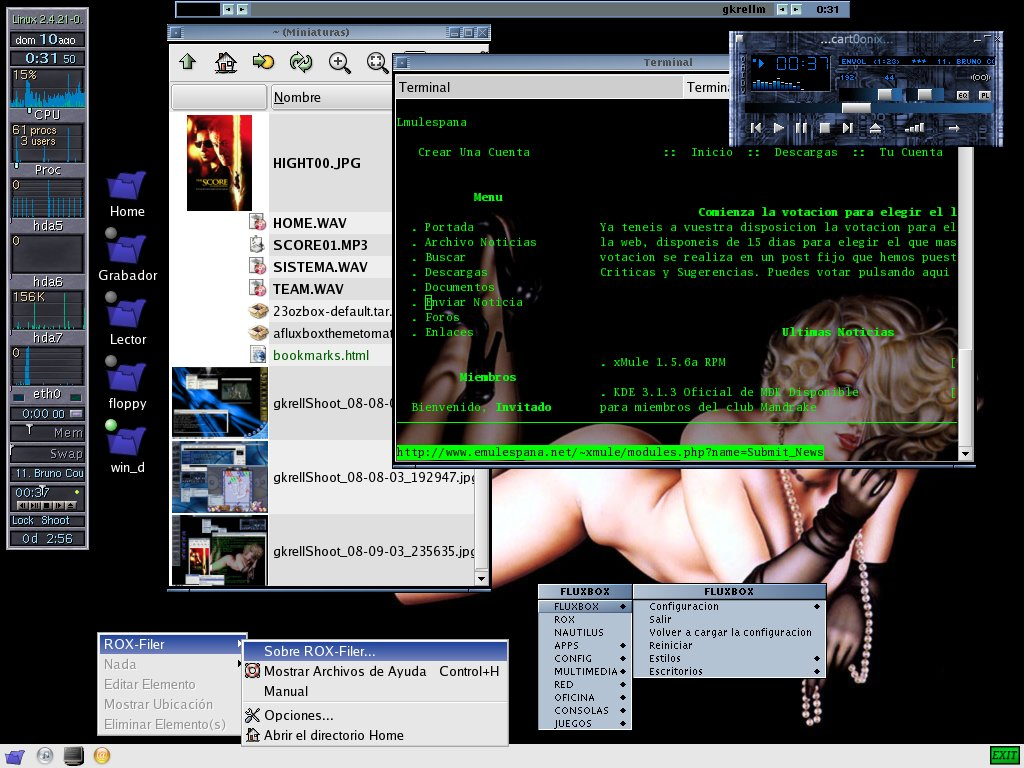Image resolution: width=1024 pixels, height=768 pixels.
Task: Expand the MULTIMEDIA submenu in Fluxbox menu
Action: coord(584,671)
